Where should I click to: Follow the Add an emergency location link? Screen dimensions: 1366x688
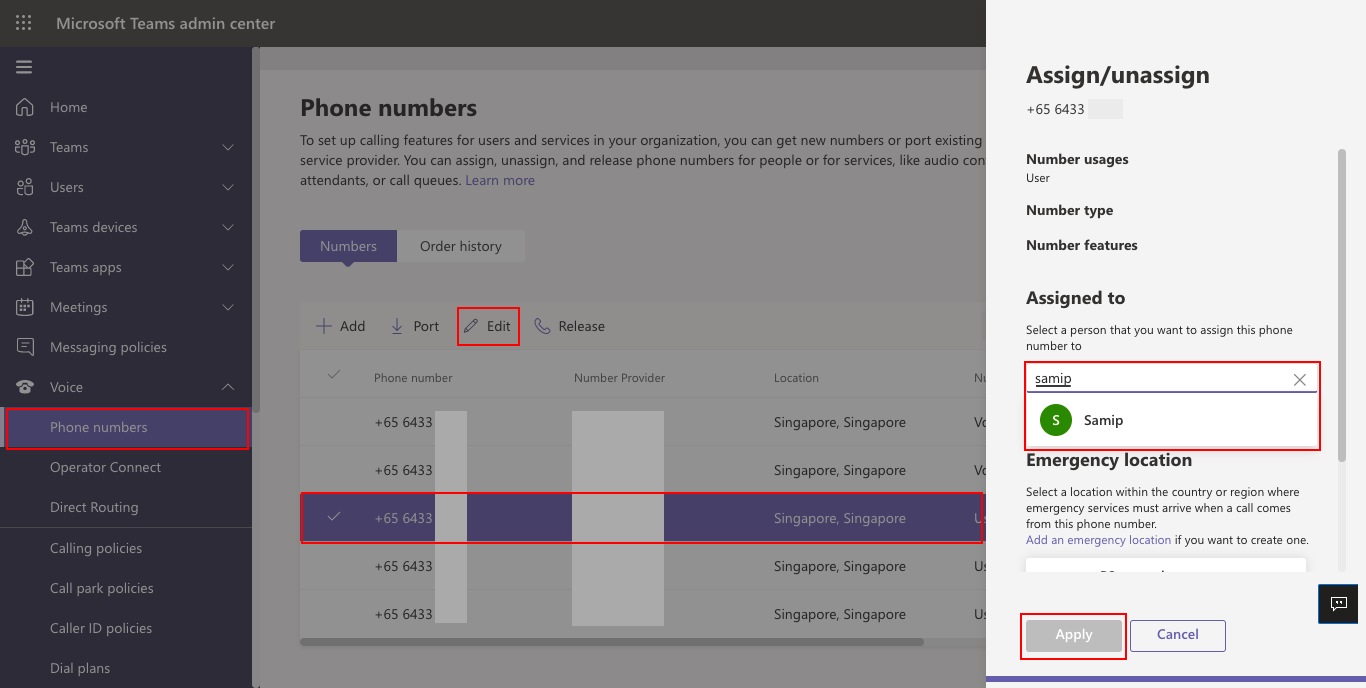1098,540
